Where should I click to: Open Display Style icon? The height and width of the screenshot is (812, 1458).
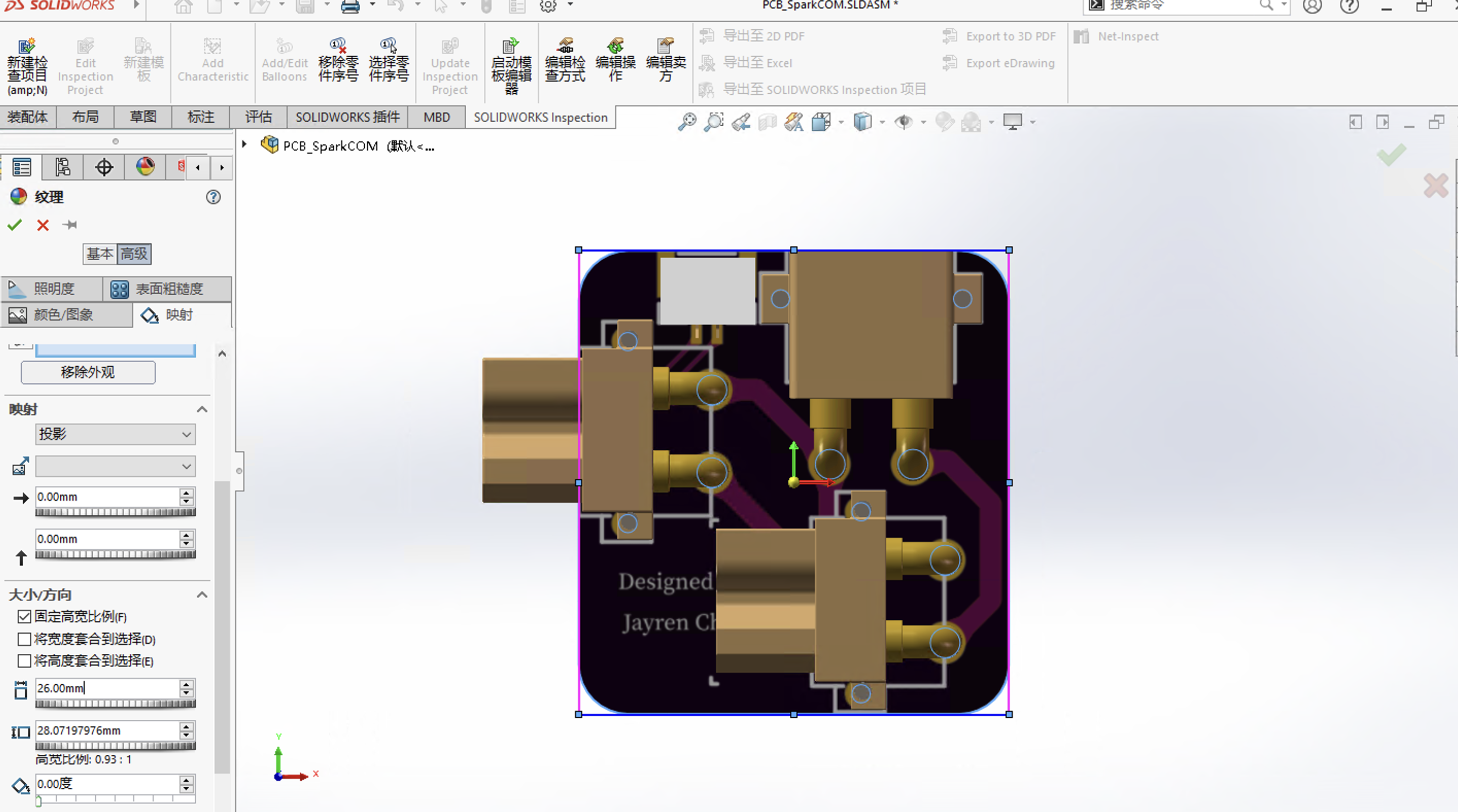point(862,122)
